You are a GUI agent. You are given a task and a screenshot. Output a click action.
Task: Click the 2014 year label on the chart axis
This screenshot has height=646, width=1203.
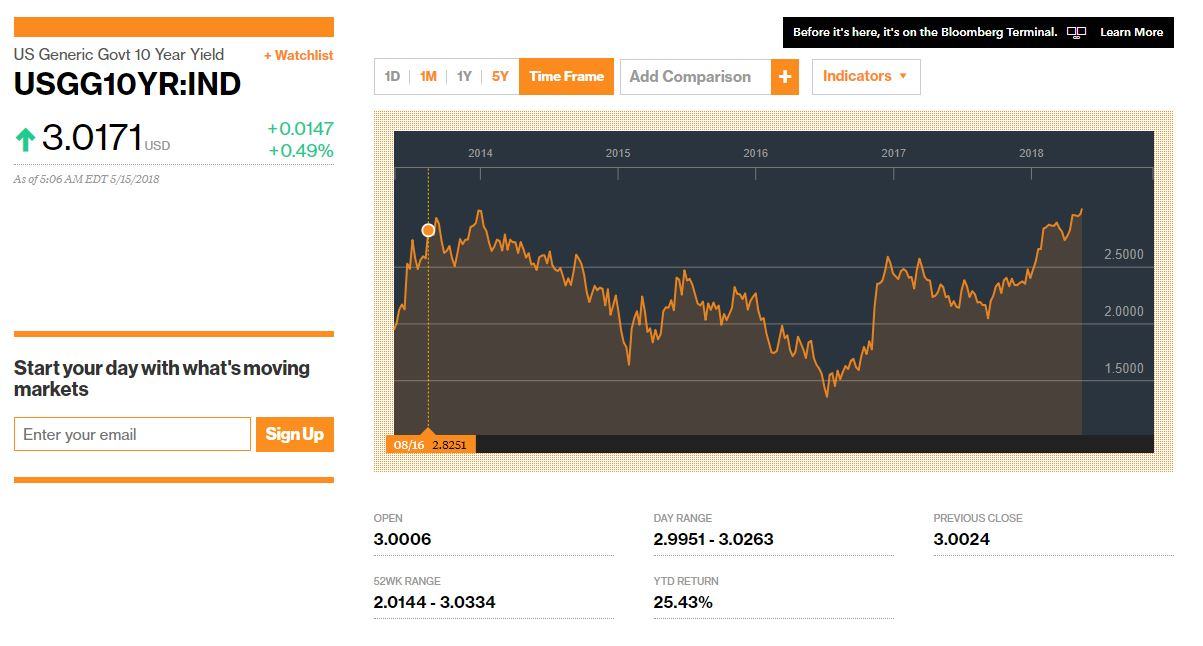click(x=480, y=153)
